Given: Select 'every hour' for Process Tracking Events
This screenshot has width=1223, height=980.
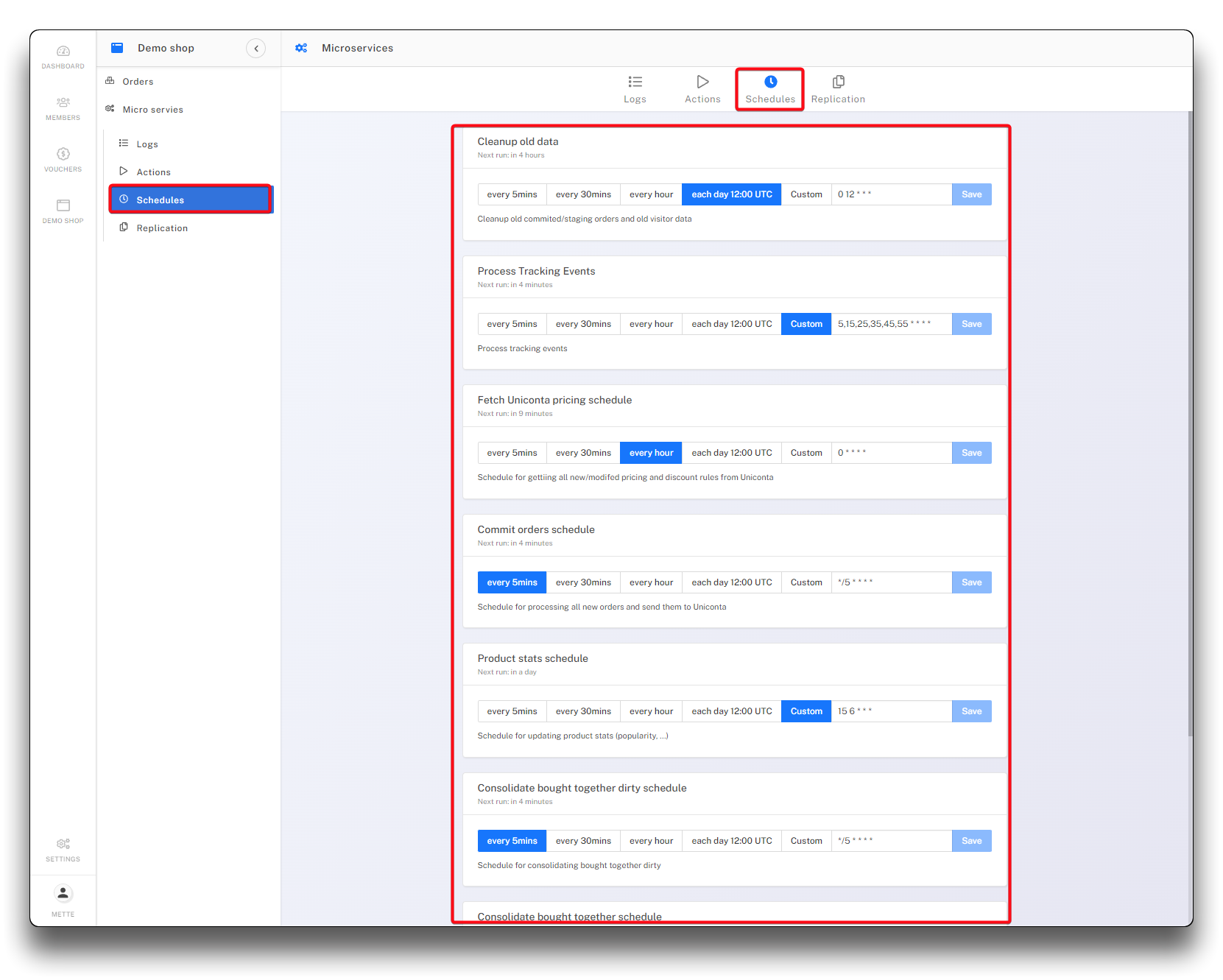Looking at the screenshot, I should [x=651, y=324].
